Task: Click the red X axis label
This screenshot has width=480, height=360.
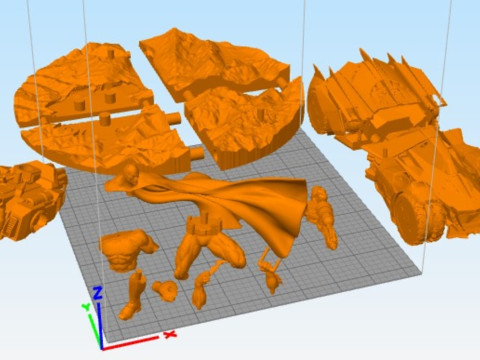Action: (x=170, y=334)
